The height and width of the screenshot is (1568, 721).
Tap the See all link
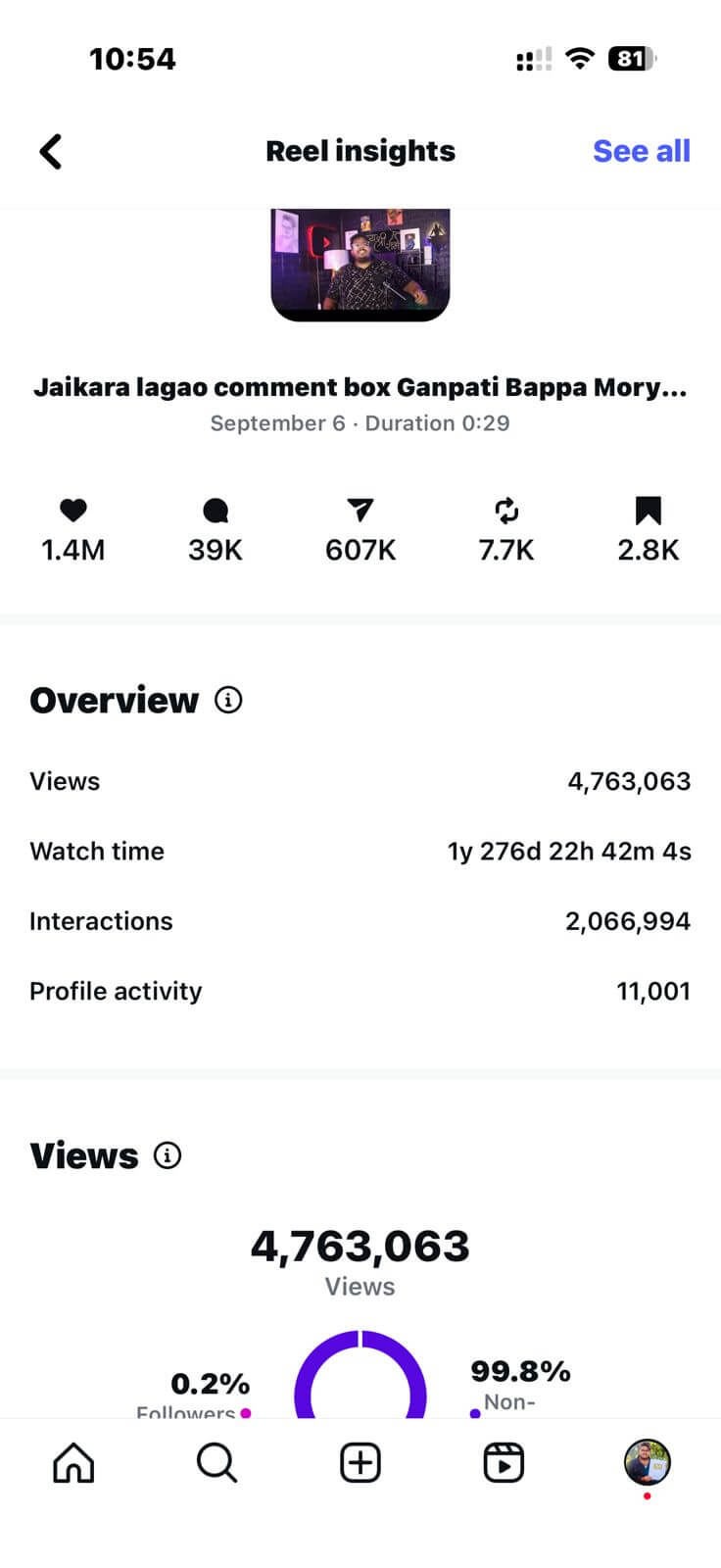click(x=642, y=151)
